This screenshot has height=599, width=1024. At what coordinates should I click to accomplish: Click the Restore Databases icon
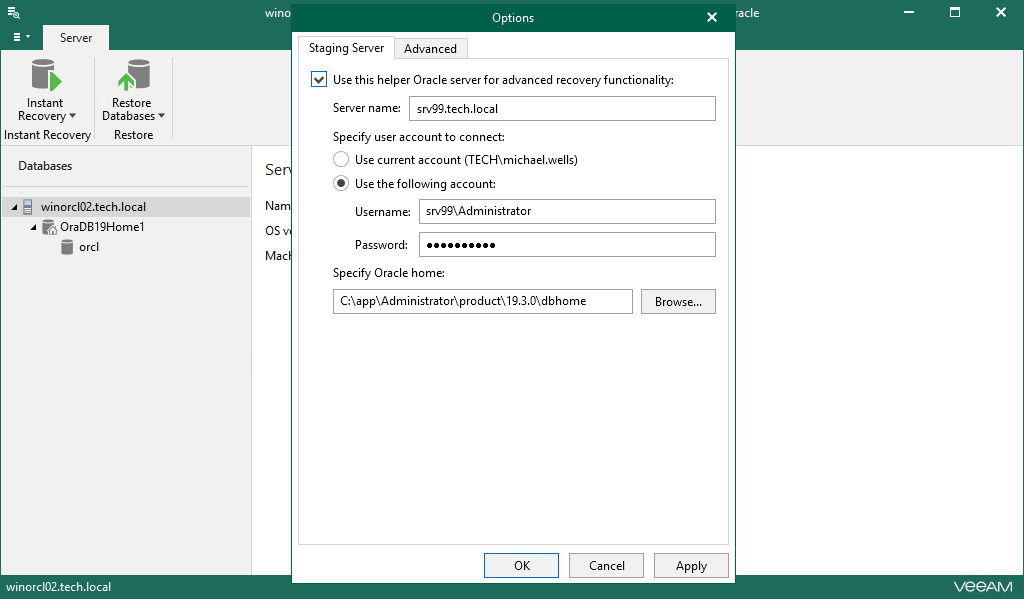pyautogui.click(x=132, y=77)
